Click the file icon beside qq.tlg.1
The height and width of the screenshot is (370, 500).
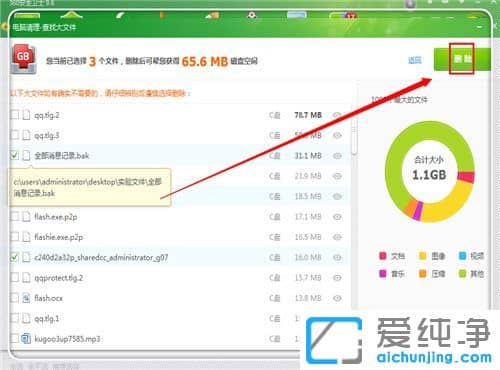pos(26,318)
